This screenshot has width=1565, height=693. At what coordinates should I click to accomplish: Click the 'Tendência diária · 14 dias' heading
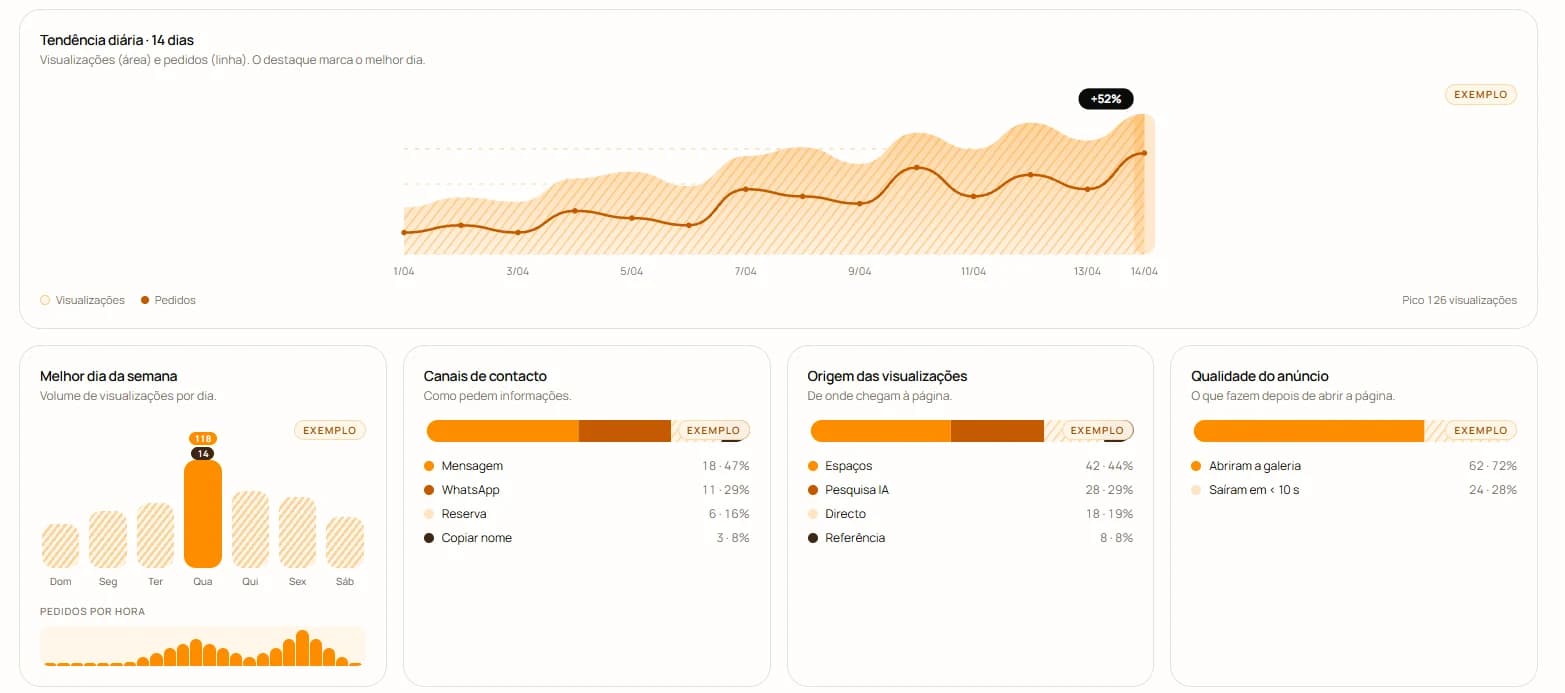coord(117,40)
